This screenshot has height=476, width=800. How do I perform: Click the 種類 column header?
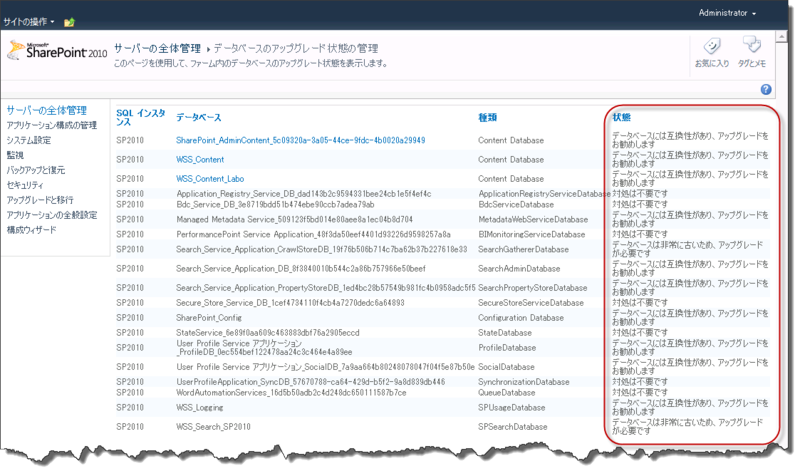487,117
